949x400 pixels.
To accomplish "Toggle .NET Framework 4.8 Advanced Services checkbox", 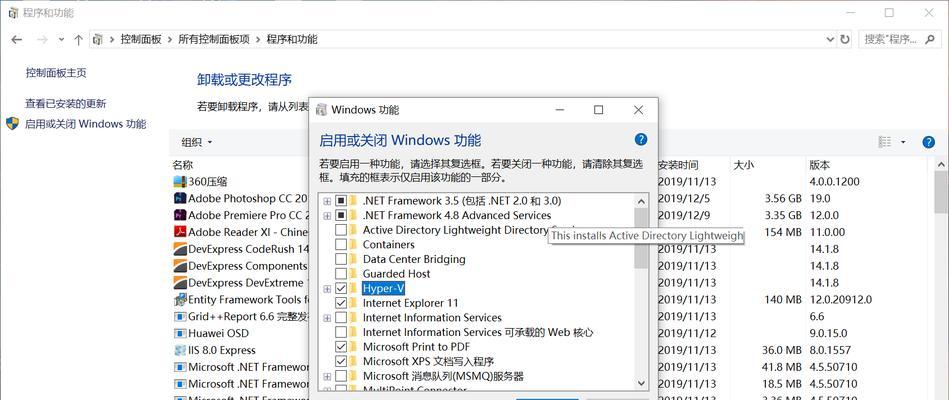I will tap(341, 215).
